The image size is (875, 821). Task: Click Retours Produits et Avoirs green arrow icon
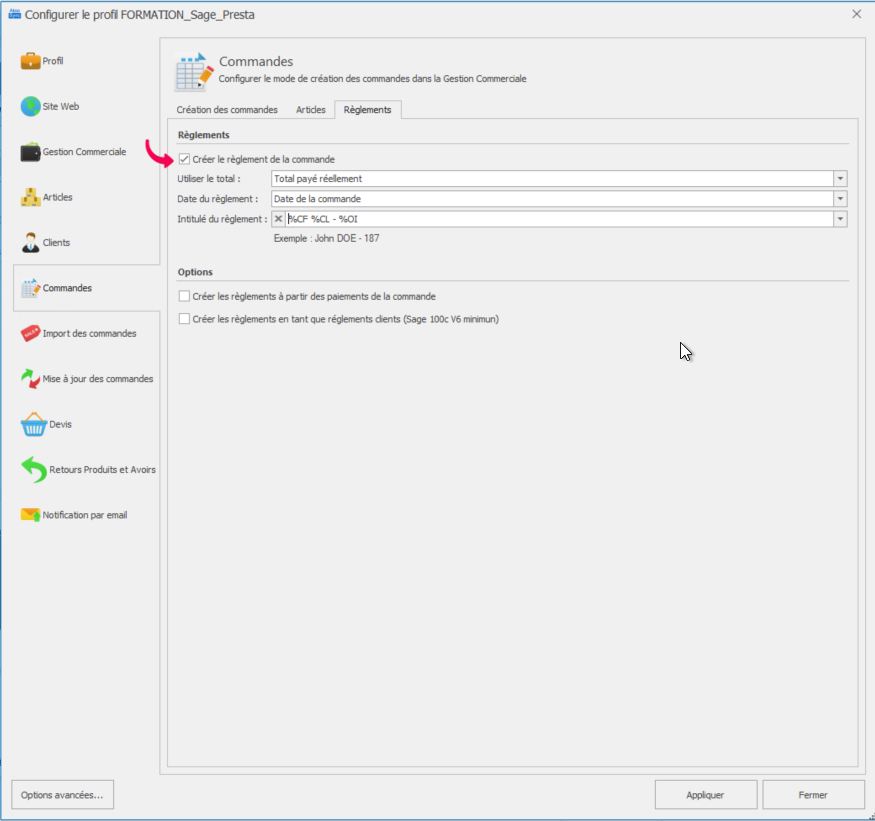coord(34,470)
